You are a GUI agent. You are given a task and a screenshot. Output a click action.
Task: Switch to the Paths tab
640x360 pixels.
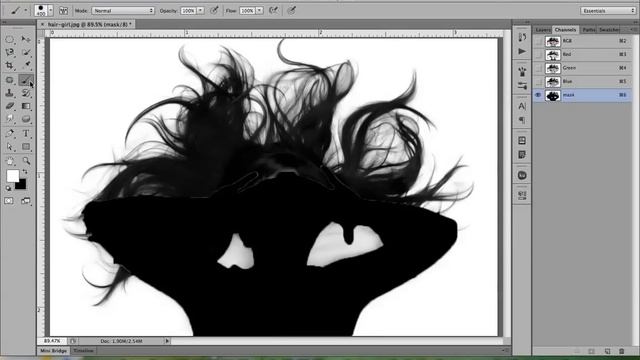589,30
